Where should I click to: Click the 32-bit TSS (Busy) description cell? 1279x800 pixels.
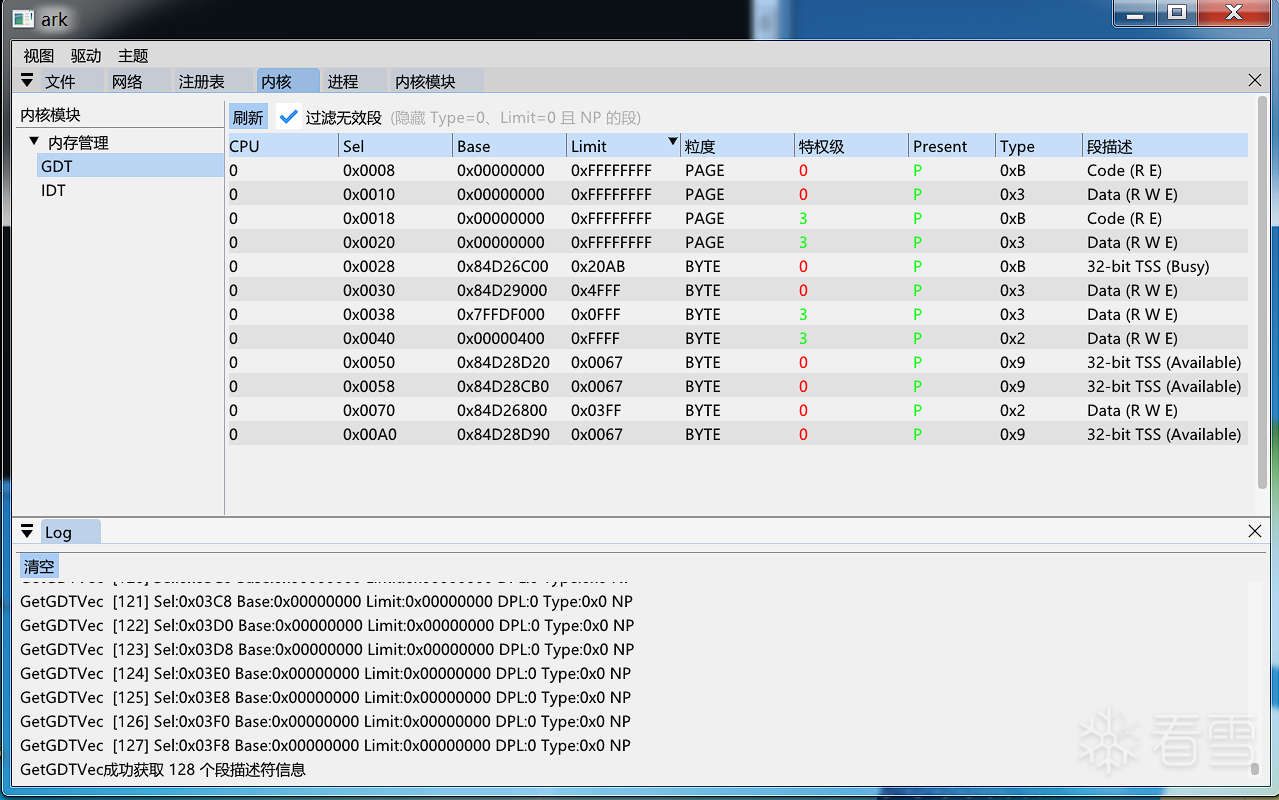tap(1148, 266)
